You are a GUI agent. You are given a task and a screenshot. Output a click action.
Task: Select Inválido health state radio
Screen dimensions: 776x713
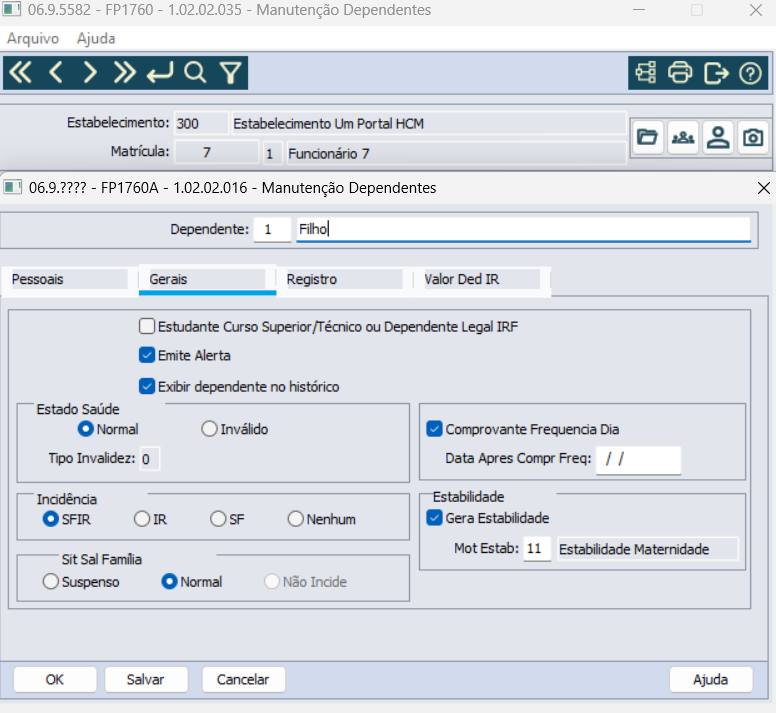(209, 429)
